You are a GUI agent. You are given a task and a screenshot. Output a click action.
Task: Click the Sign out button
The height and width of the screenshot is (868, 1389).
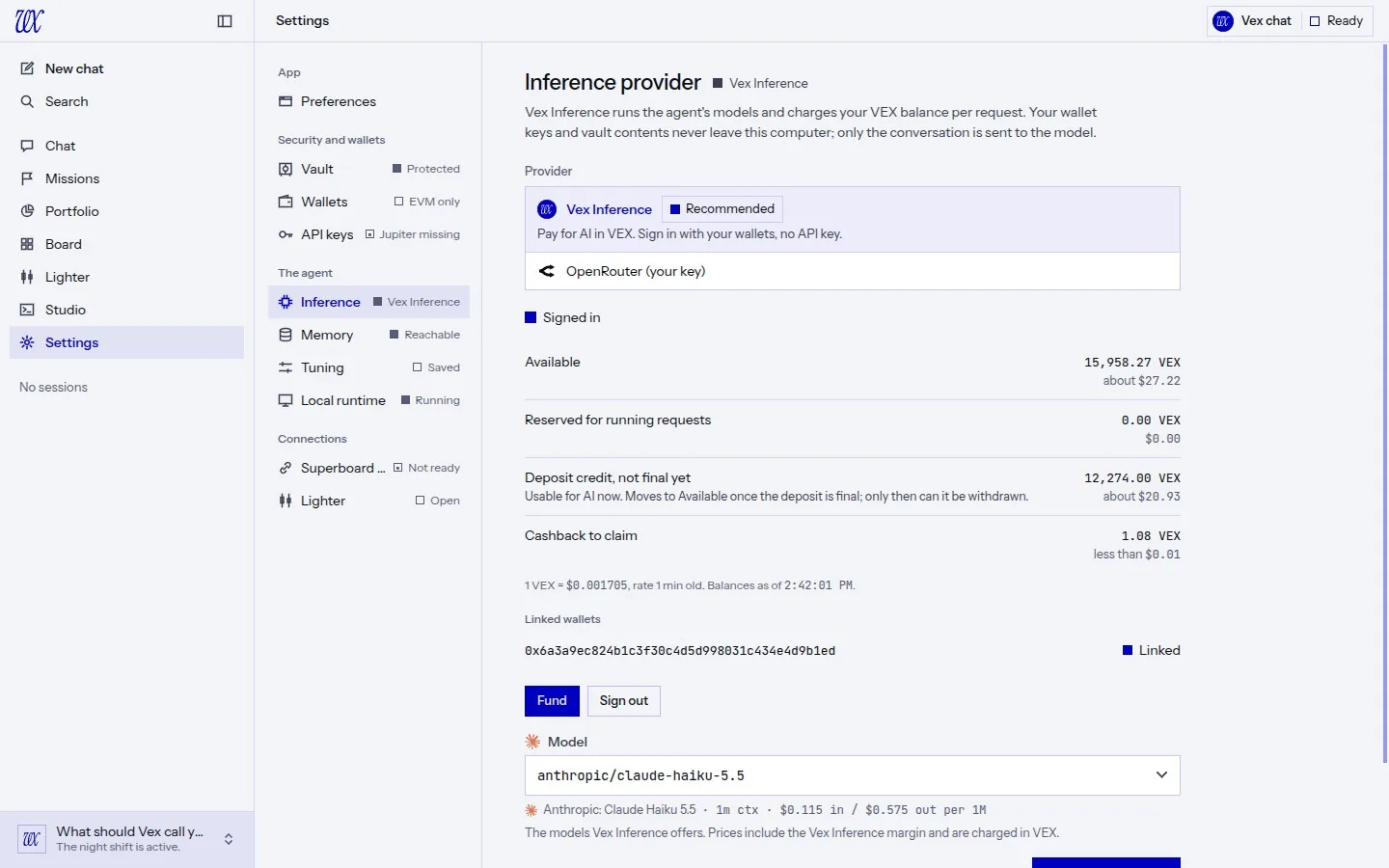(x=624, y=701)
